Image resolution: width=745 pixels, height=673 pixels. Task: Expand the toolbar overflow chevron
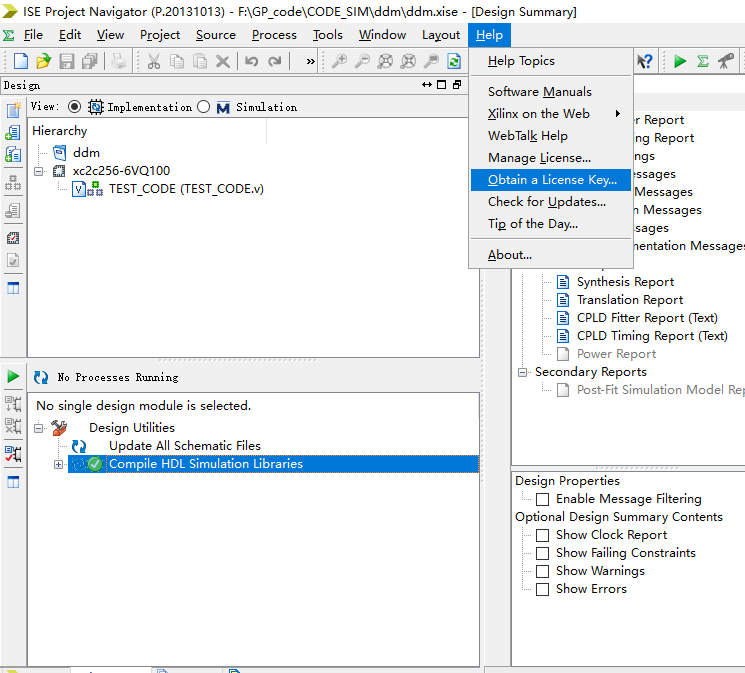(310, 61)
